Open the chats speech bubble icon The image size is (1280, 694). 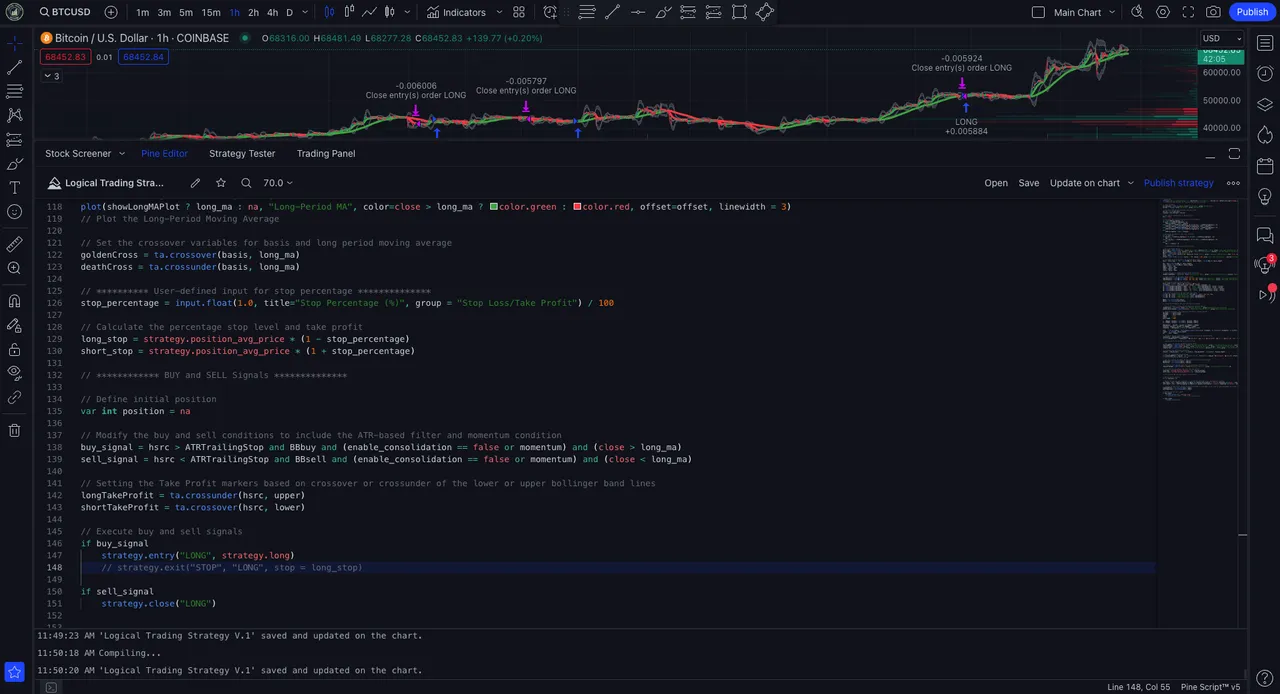click(x=1264, y=235)
